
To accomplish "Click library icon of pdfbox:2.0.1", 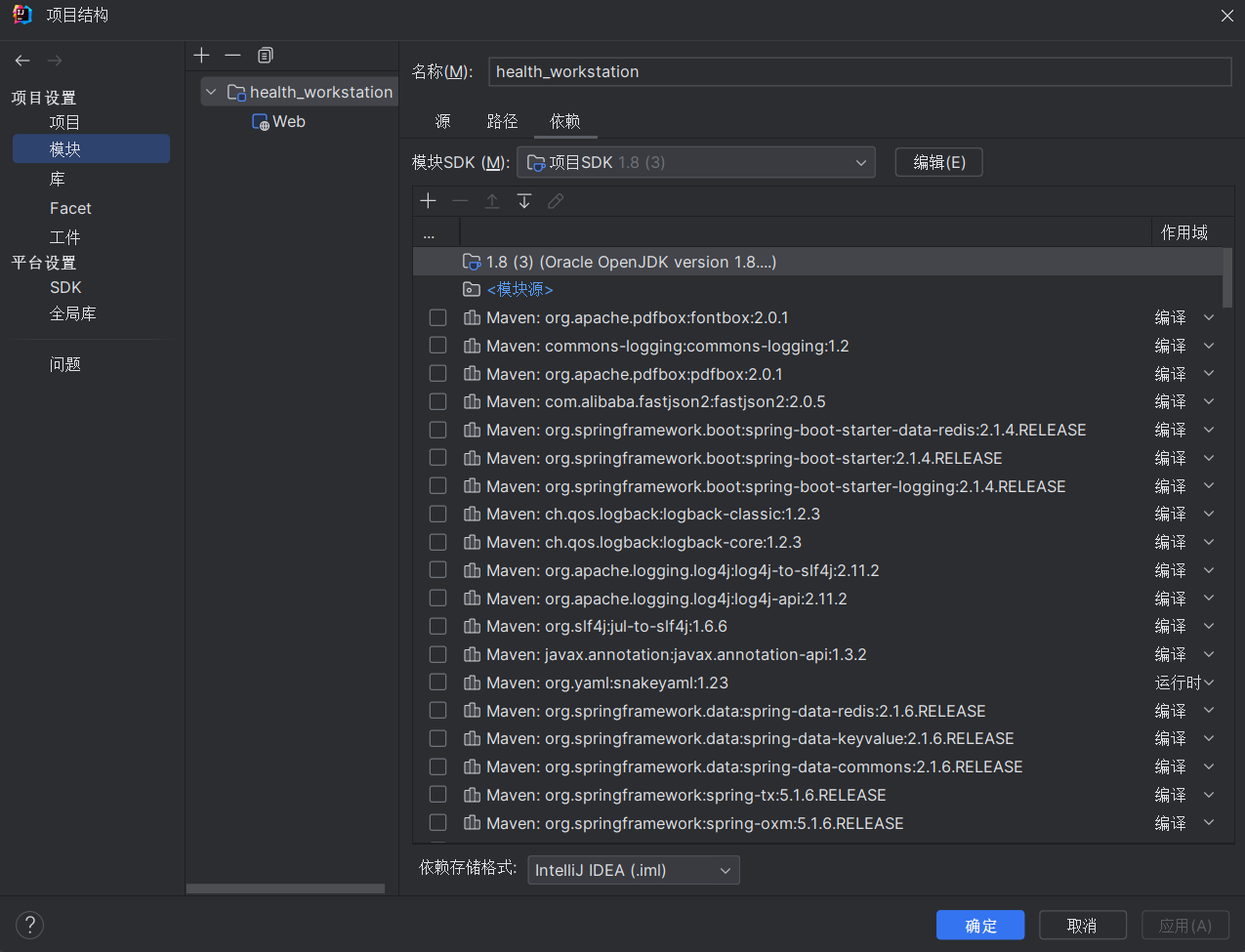I will 473,374.
